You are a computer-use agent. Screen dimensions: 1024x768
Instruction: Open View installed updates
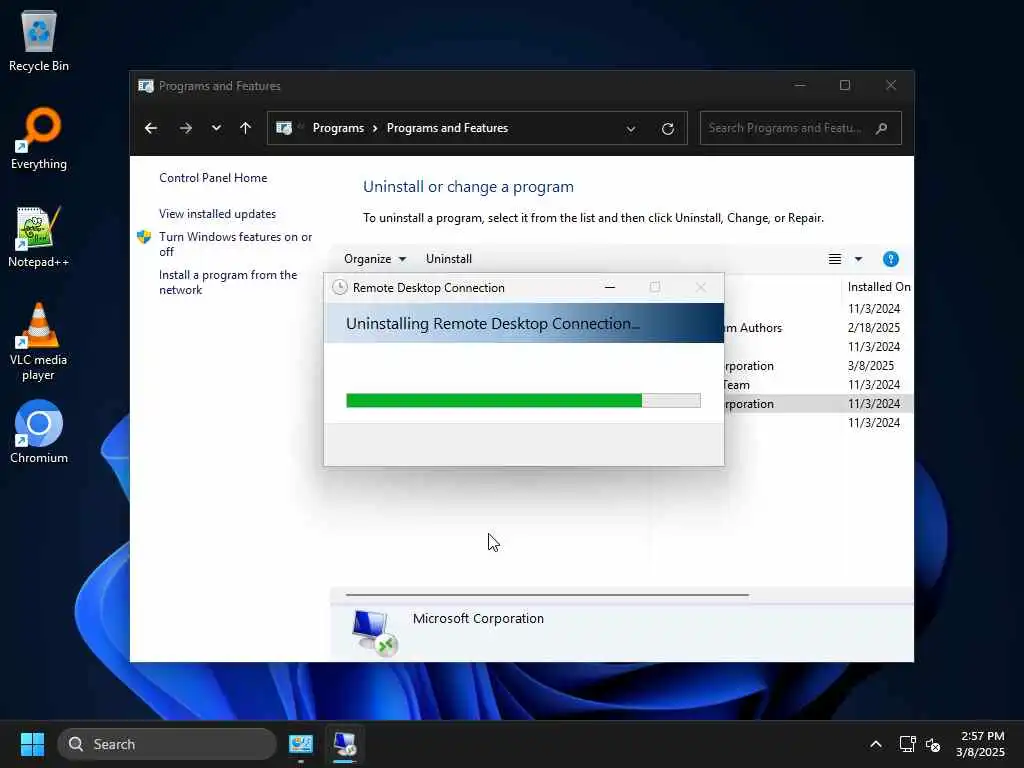(x=217, y=214)
